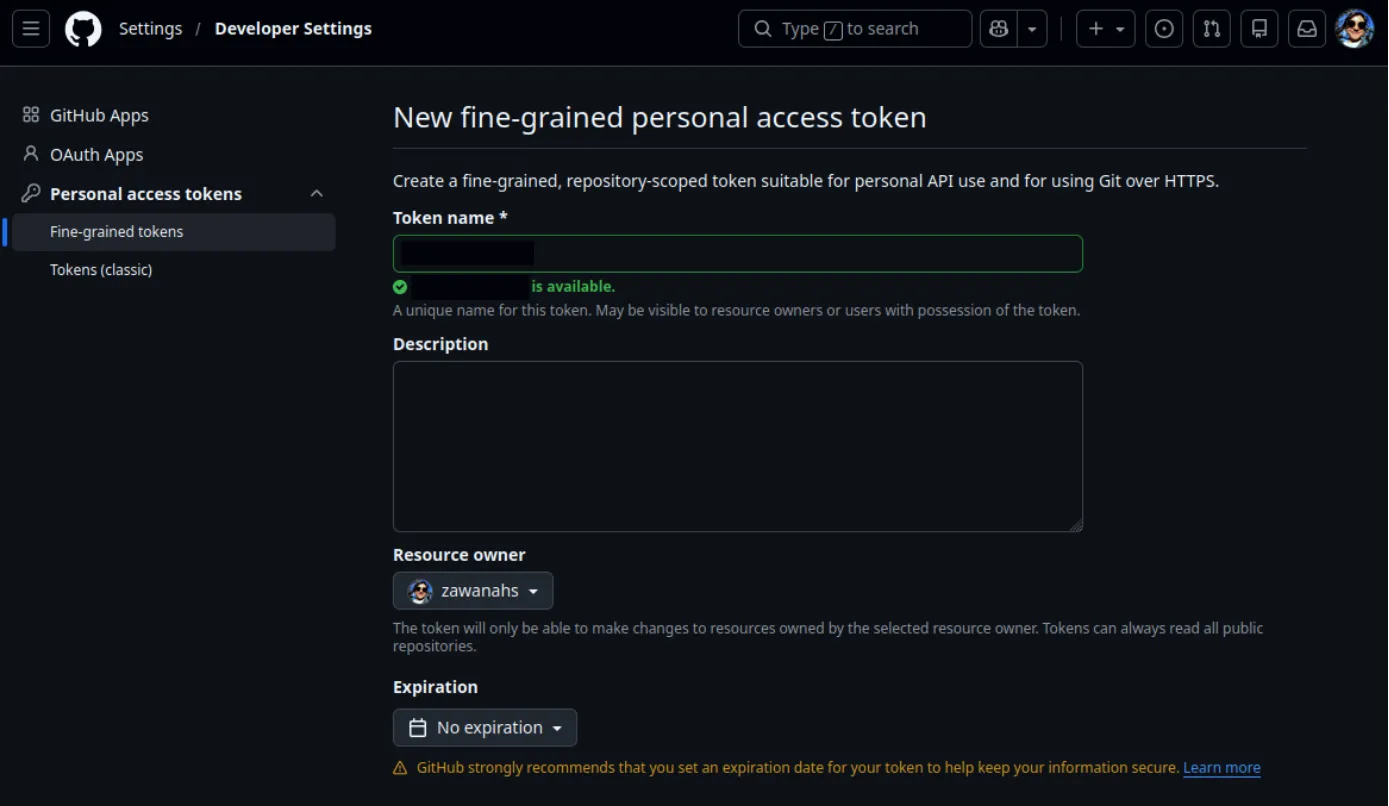Go to GitHub home via Octocat logo
Viewport: 1389px width, 806px height.
click(x=84, y=29)
